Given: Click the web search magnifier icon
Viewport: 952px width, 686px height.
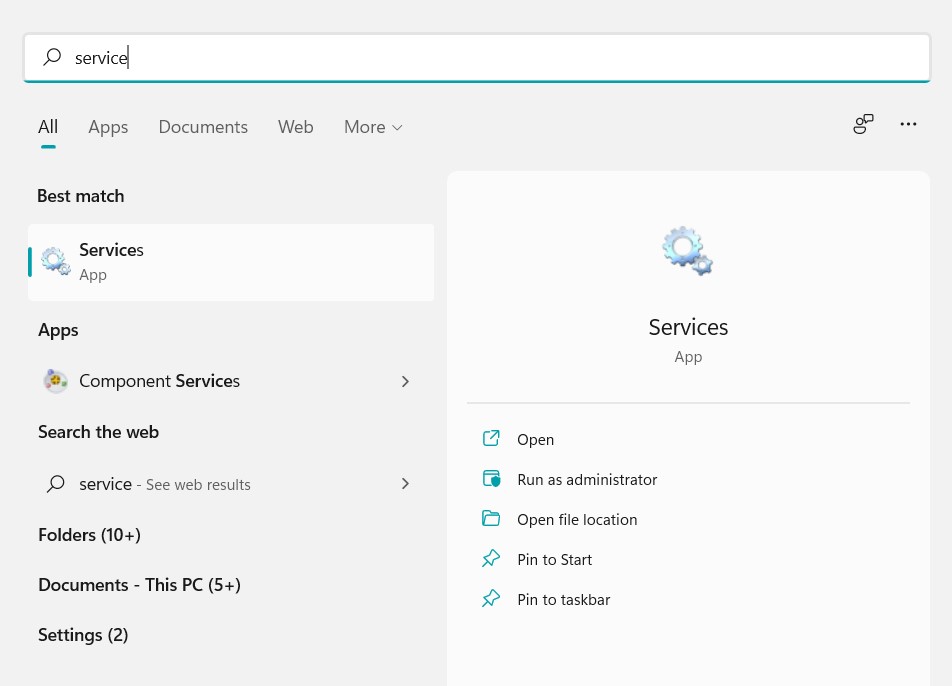Looking at the screenshot, I should click(56, 484).
